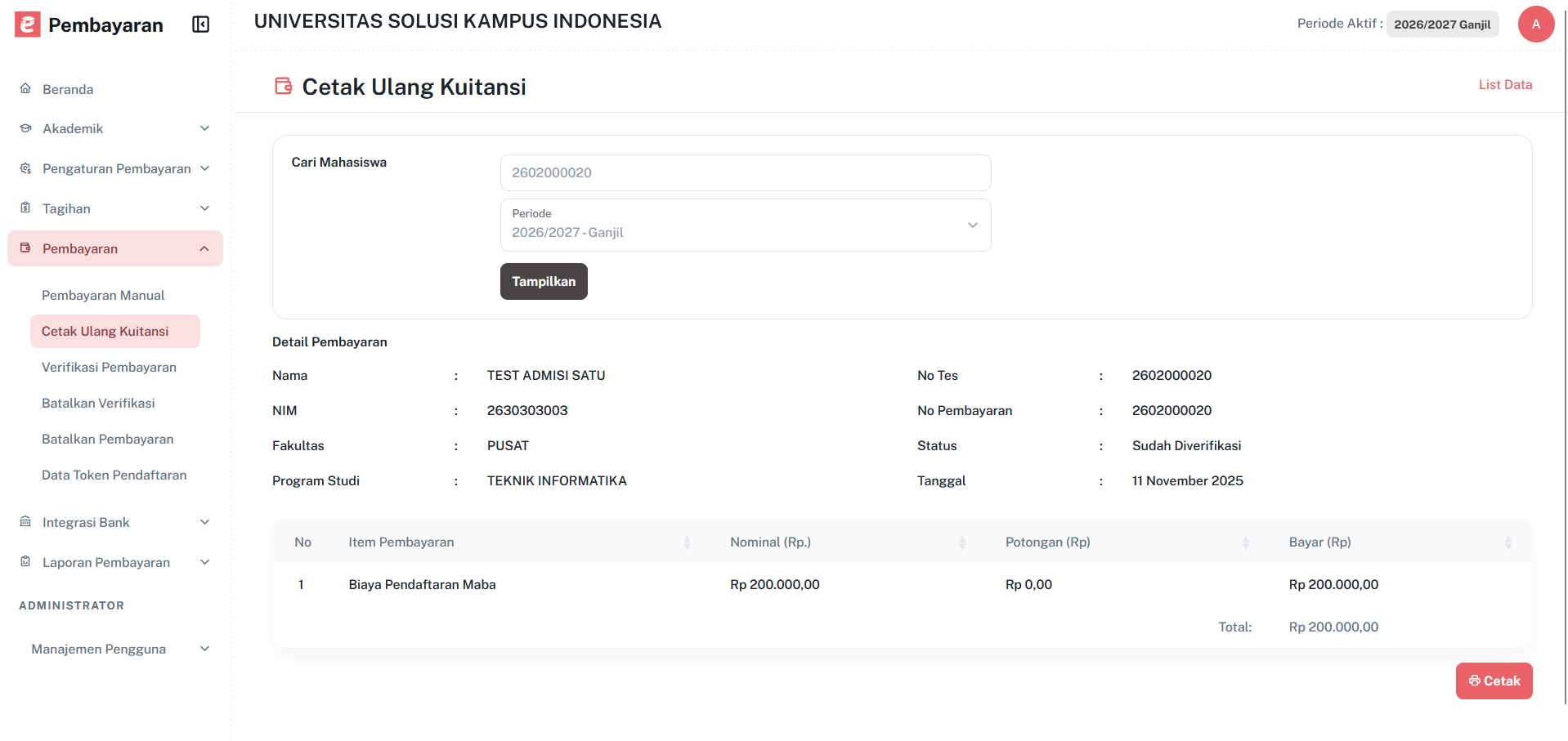Click the date 11 November 2025
This screenshot has width=1568, height=741.
pyautogui.click(x=1187, y=480)
